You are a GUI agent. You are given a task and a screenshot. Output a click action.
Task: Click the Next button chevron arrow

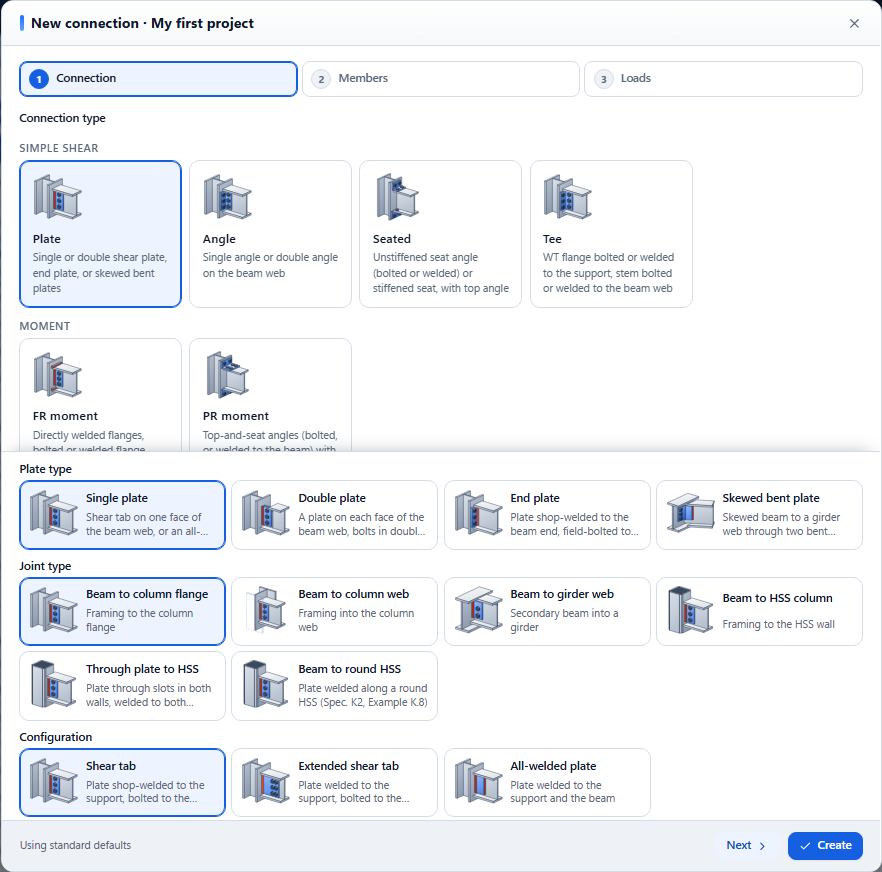762,846
